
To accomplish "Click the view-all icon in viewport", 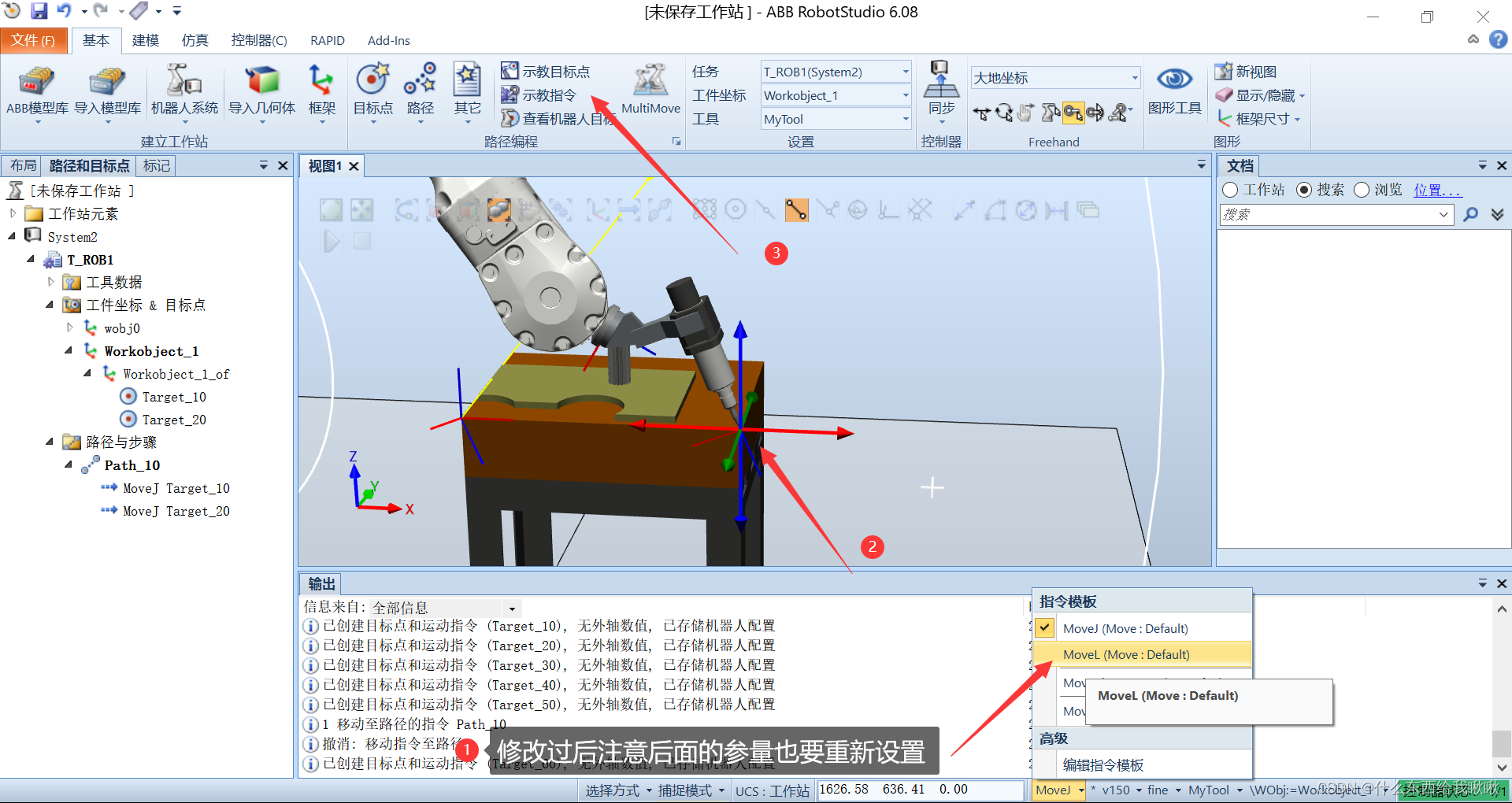I will click(331, 209).
